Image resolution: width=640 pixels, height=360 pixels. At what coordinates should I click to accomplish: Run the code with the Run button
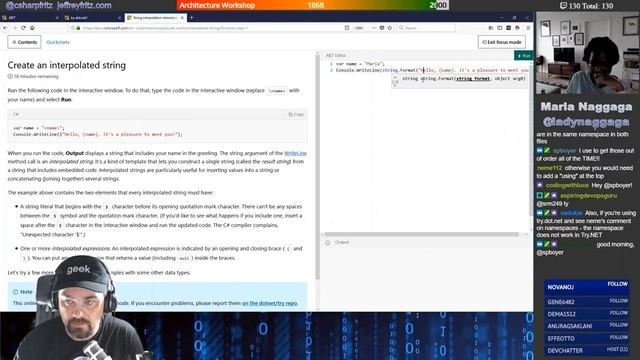(524, 56)
